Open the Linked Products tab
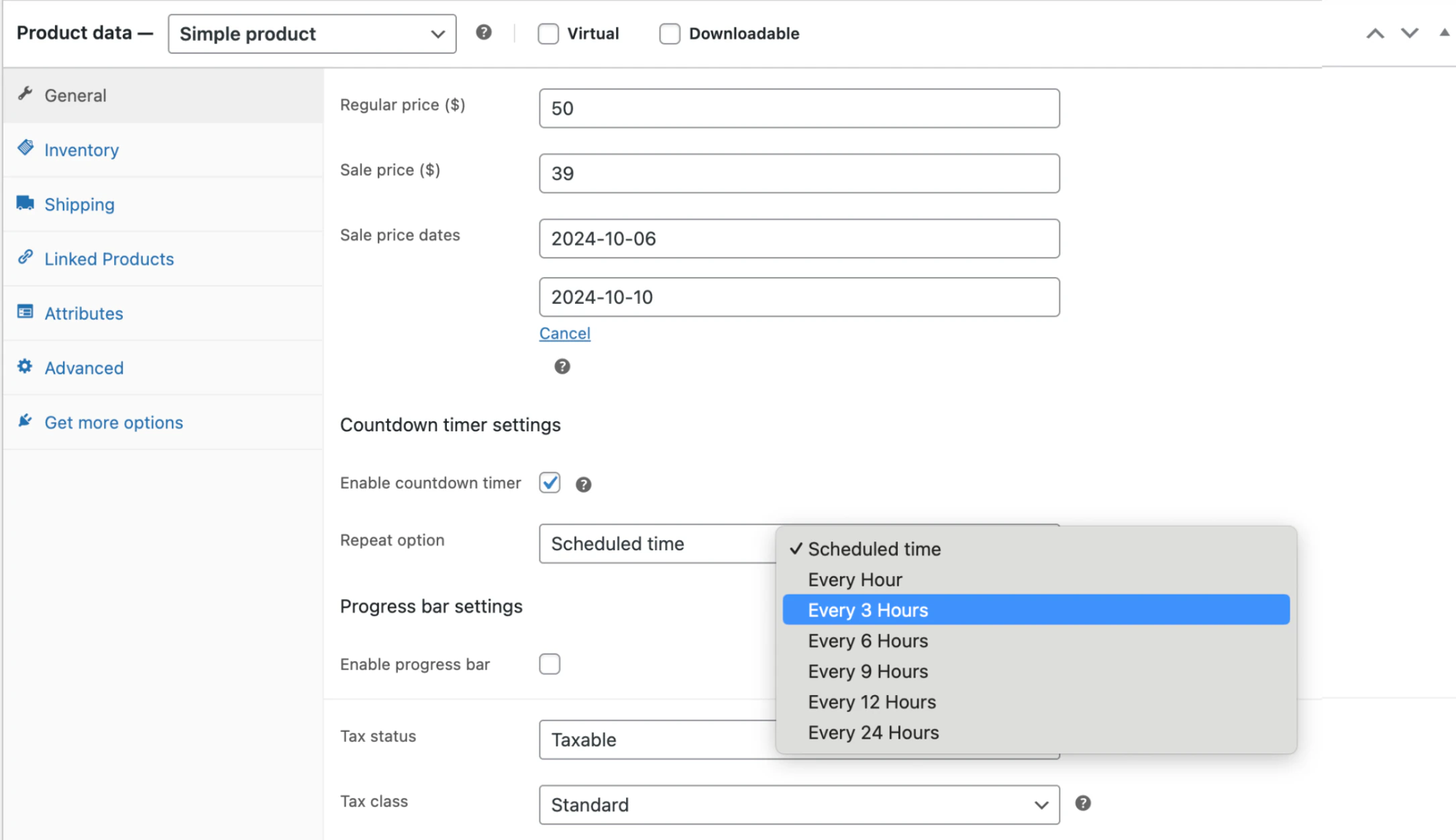 [x=163, y=258]
